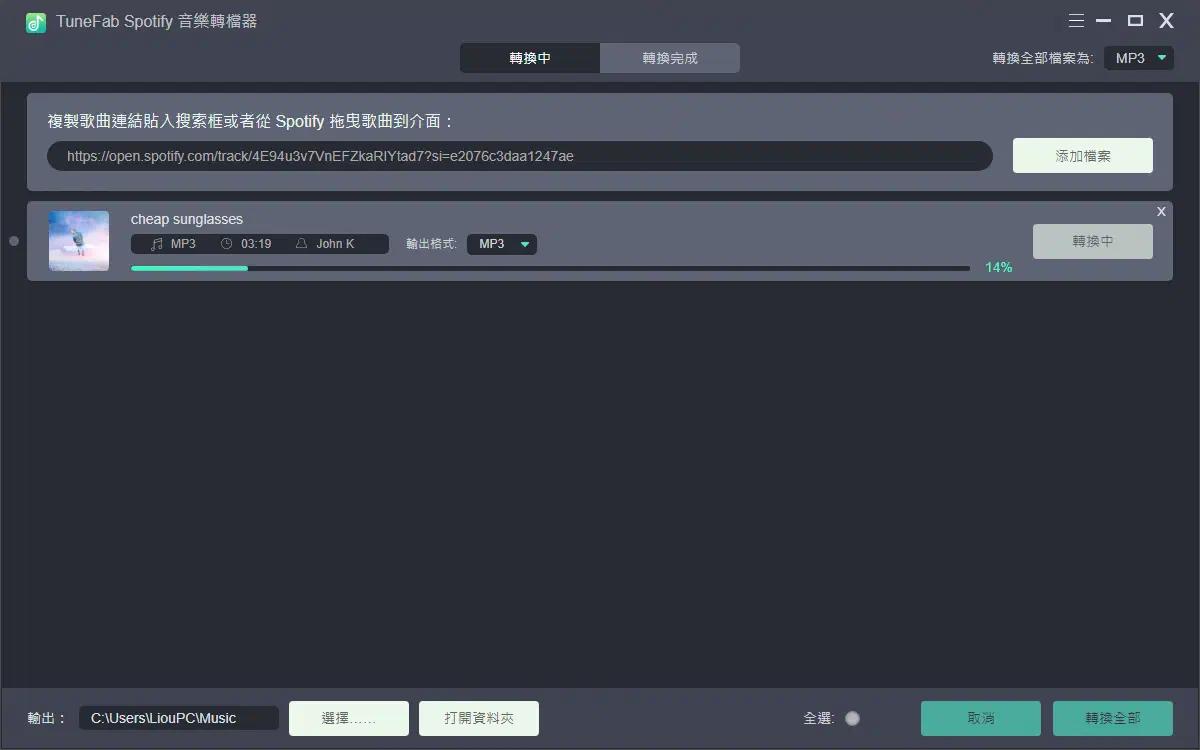Click the Spotify URL input field
This screenshot has height=750, width=1200.
[520, 156]
